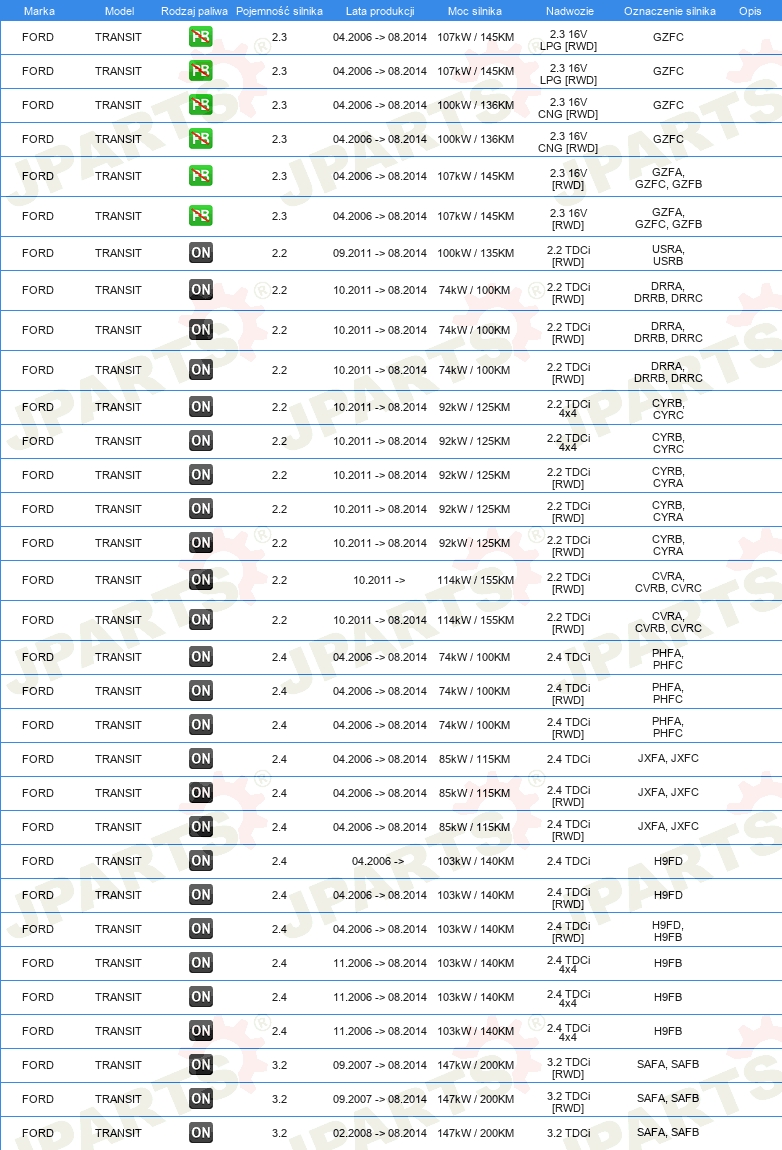Viewport: 782px width, 1150px height.
Task: Select the power value 100kW / 135KM
Action: pyautogui.click(x=475, y=253)
